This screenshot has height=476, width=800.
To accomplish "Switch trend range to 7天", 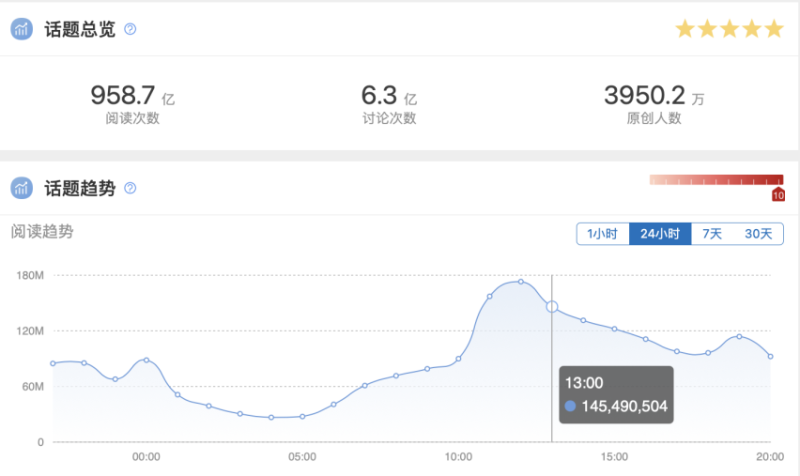I will [x=712, y=234].
